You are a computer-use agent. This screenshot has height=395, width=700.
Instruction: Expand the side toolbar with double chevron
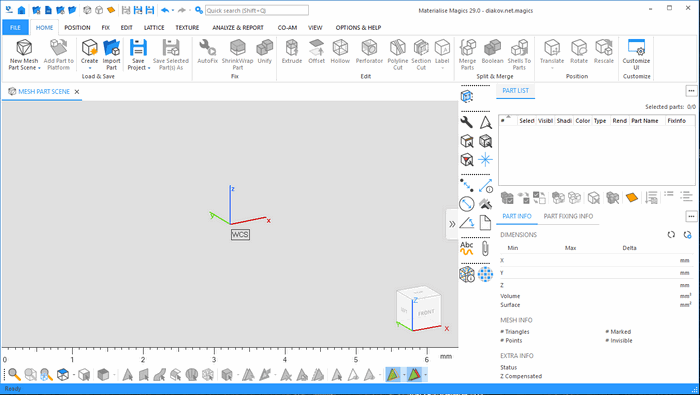tap(452, 224)
